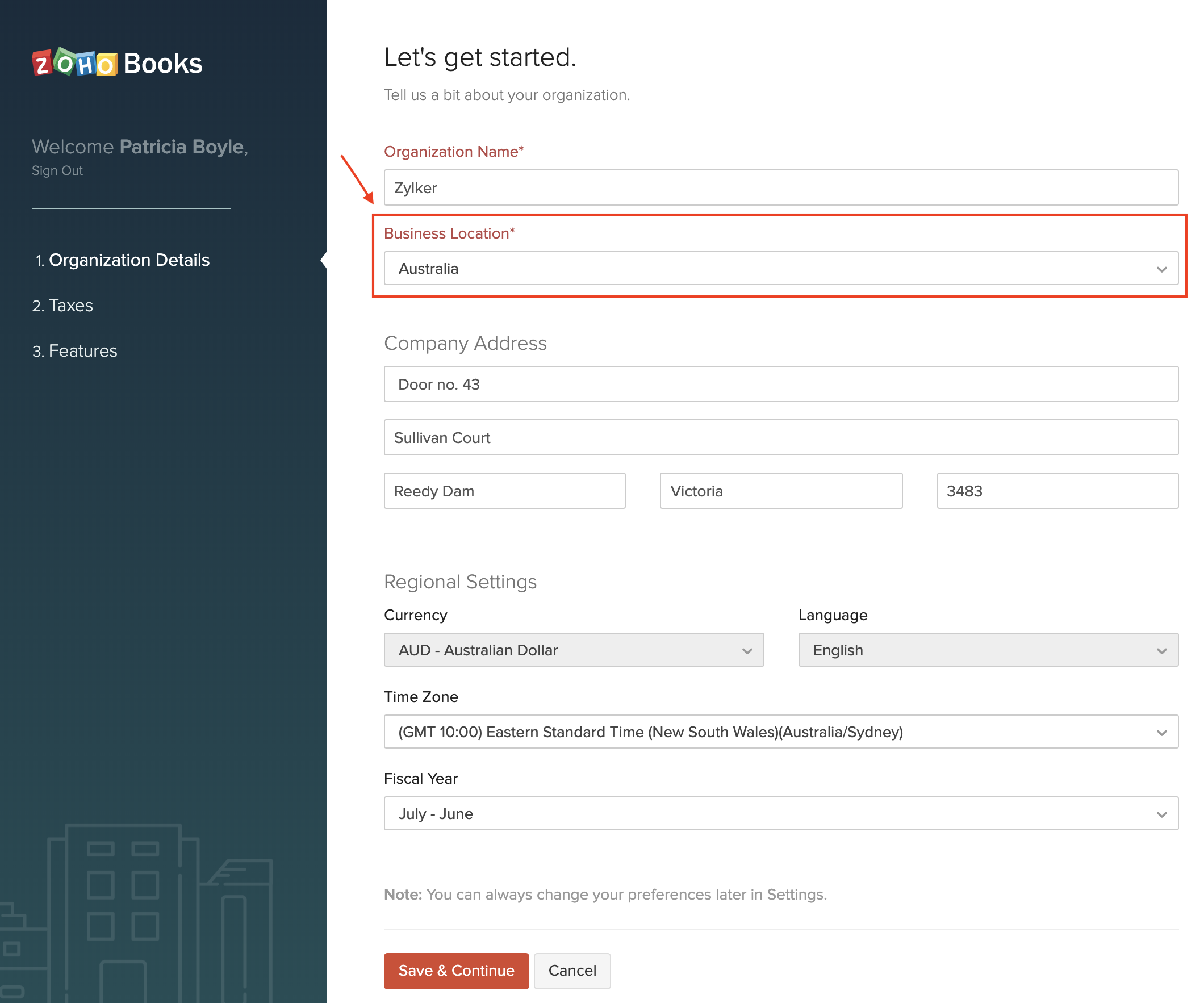Click the Victoria state field
This screenshot has width=1204, height=1003.
tap(780, 491)
